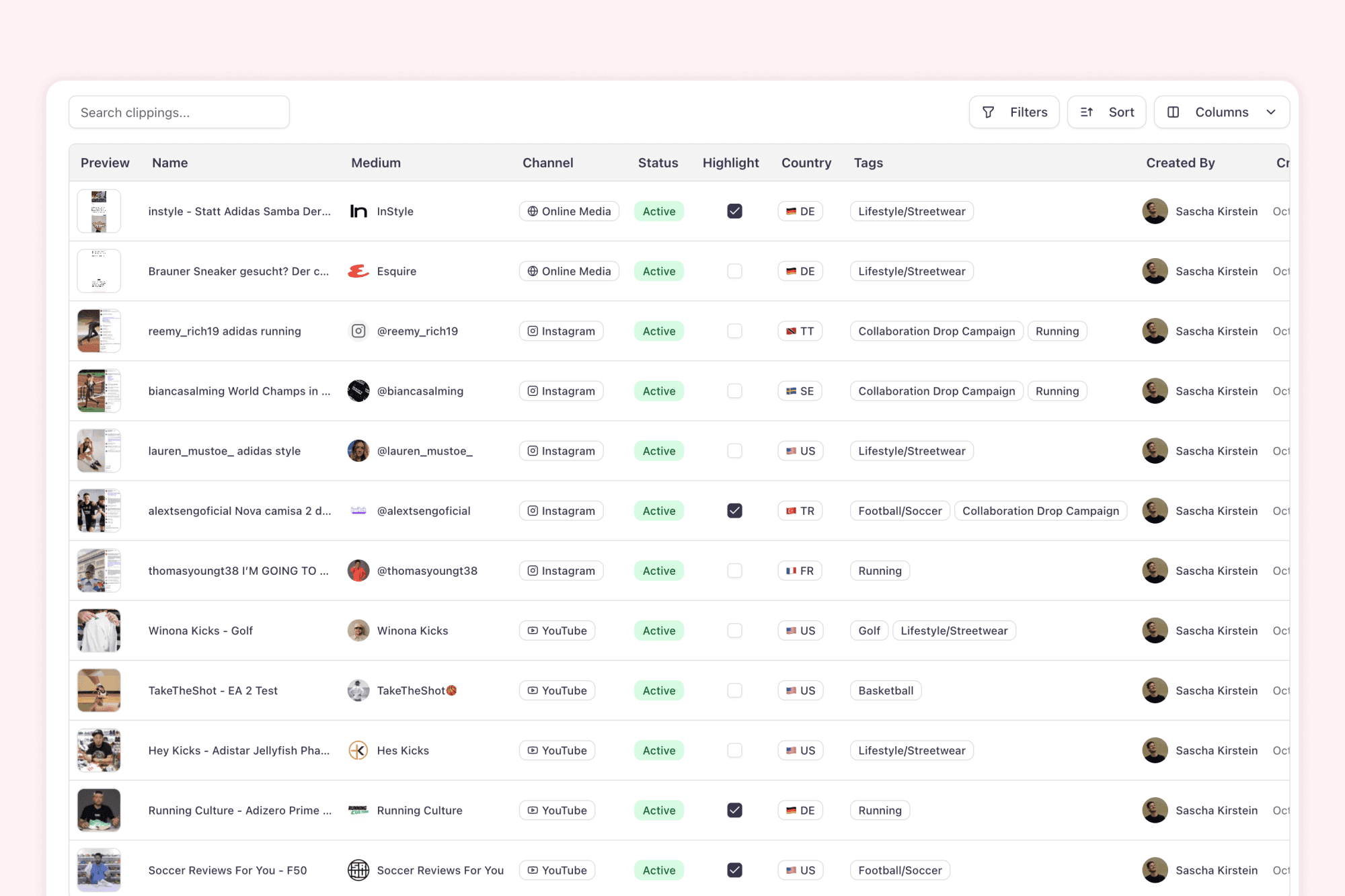Click the Status column header
This screenshot has width=1345, height=896.
tap(658, 163)
